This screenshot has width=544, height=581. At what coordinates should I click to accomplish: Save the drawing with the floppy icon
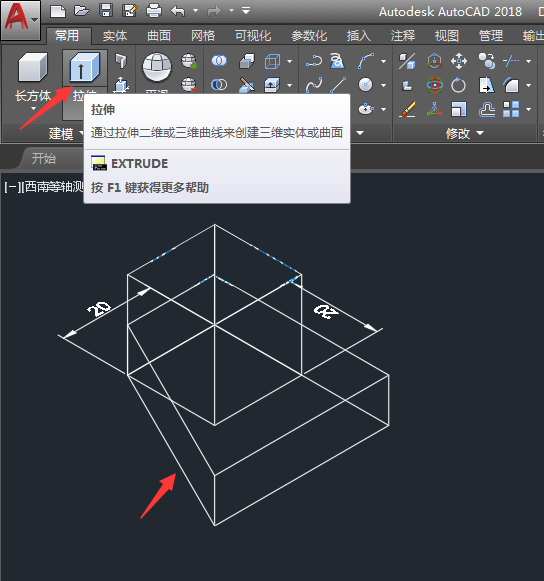click(106, 11)
